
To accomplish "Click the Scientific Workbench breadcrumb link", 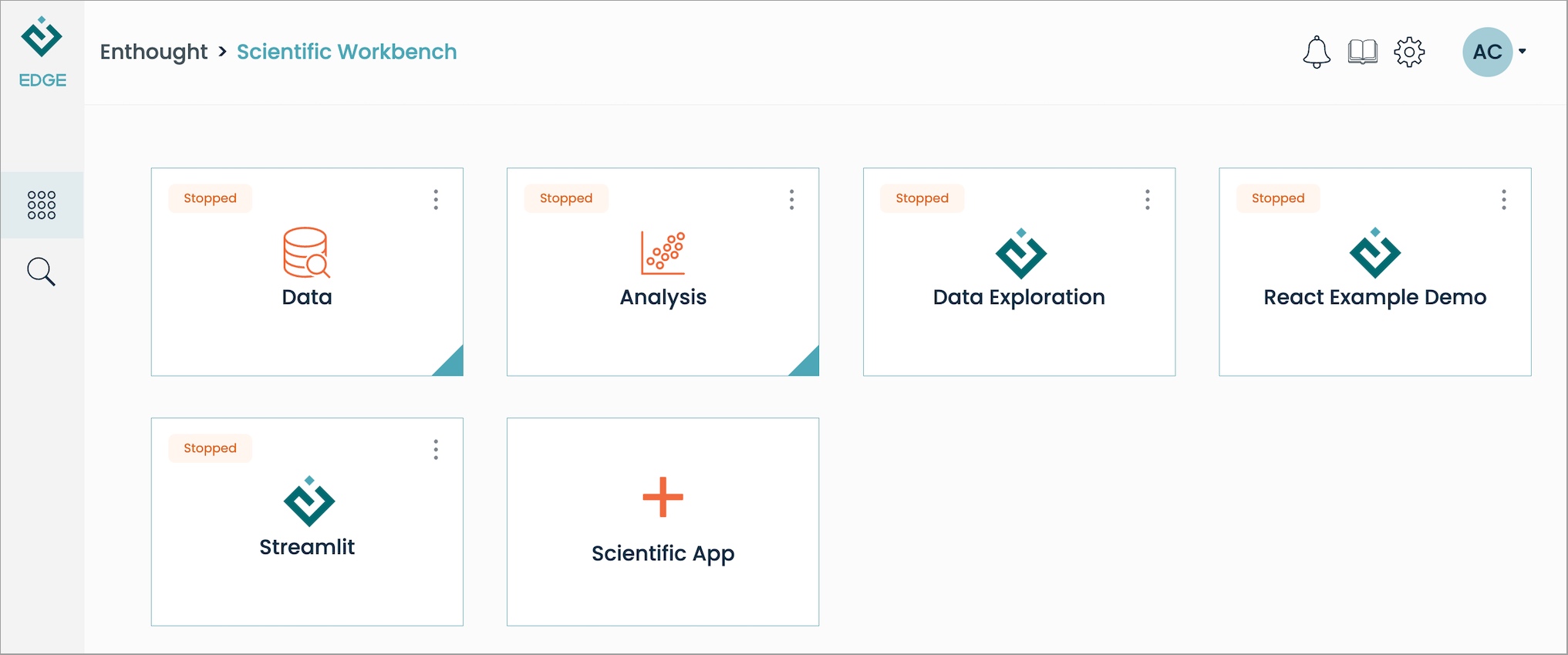I will click(x=346, y=52).
